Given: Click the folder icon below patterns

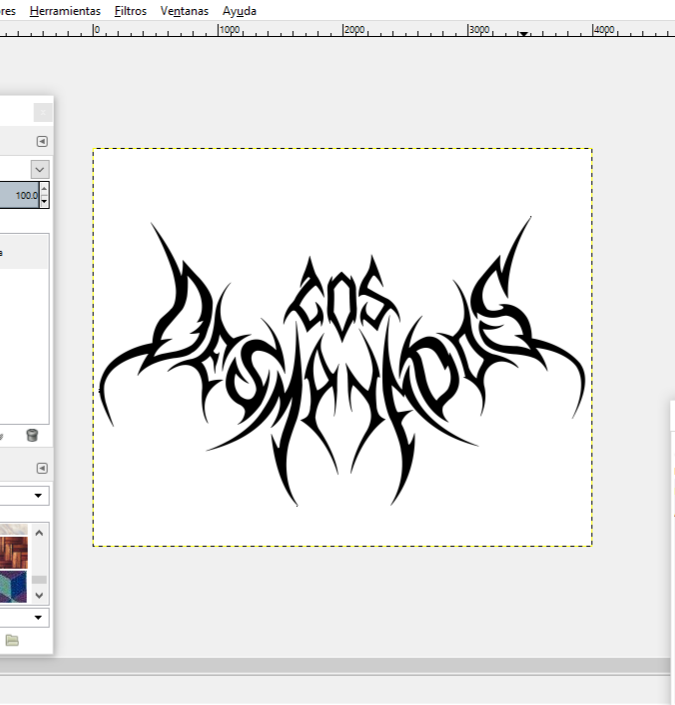Looking at the screenshot, I should 12,640.
